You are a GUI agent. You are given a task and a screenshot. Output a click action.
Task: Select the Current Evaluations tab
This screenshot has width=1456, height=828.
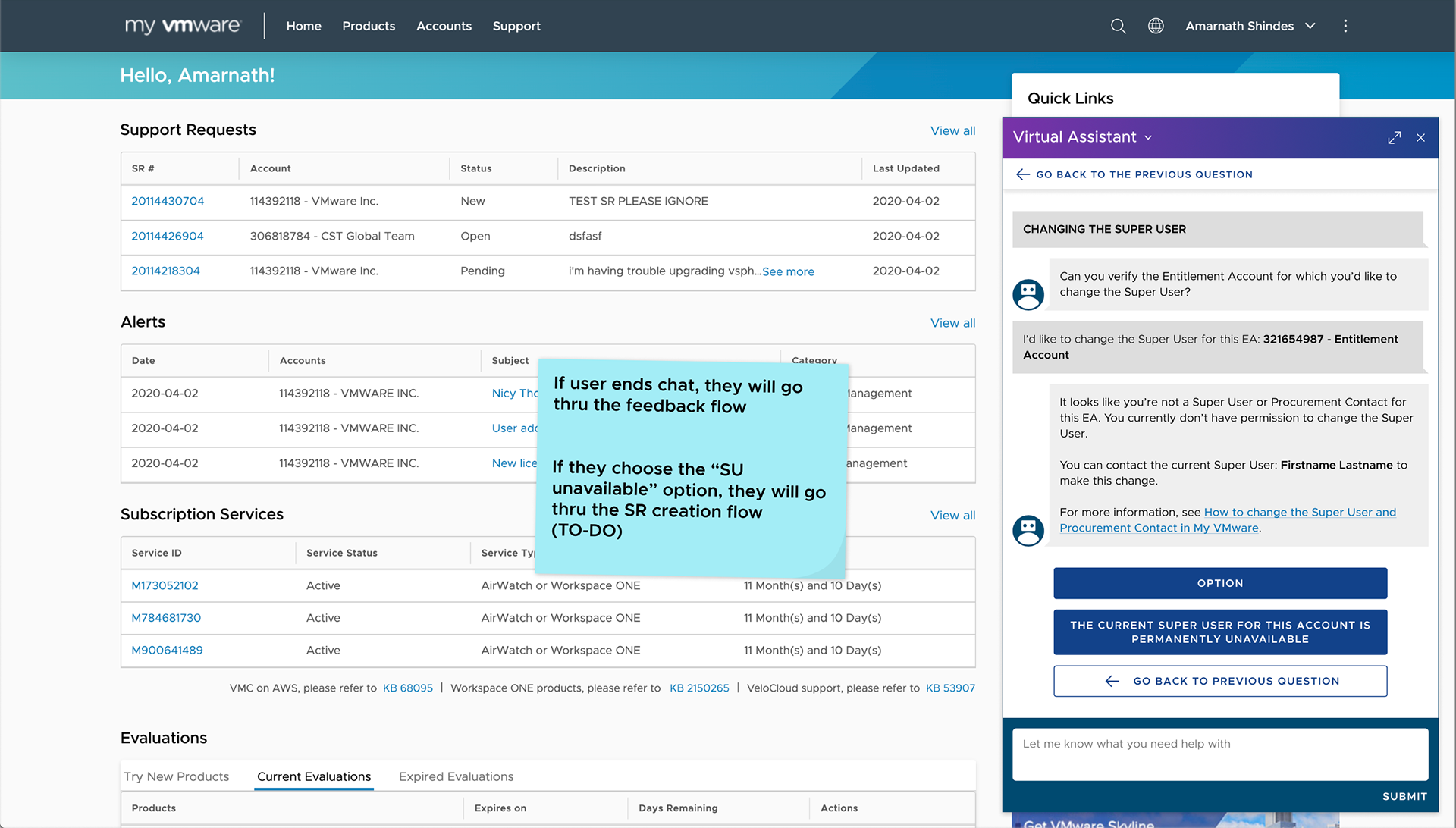[314, 776]
